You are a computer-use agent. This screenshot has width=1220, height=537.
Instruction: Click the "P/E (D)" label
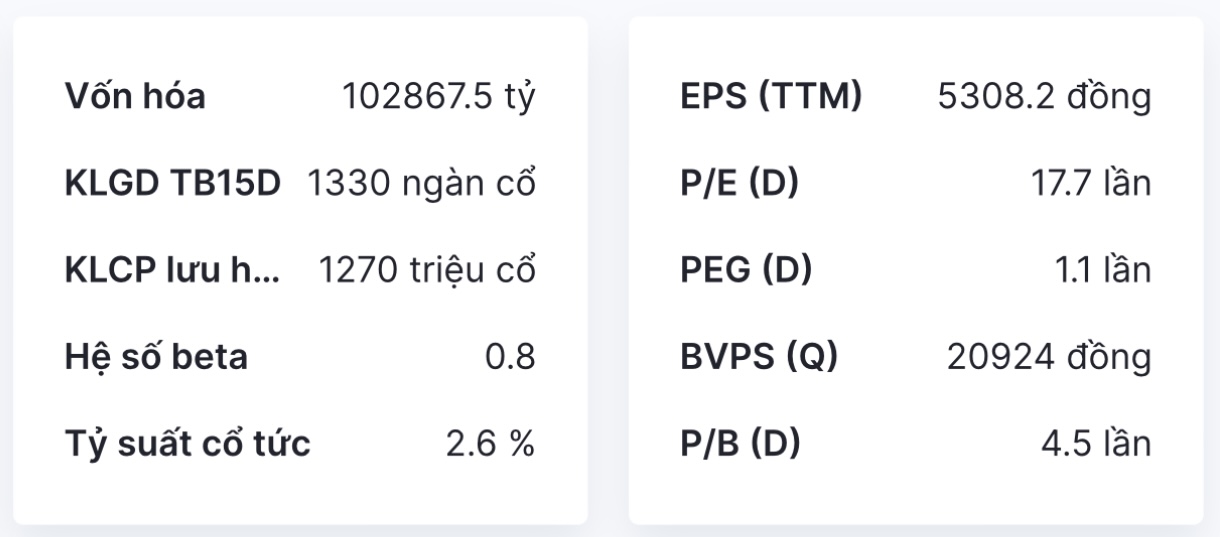739,184
